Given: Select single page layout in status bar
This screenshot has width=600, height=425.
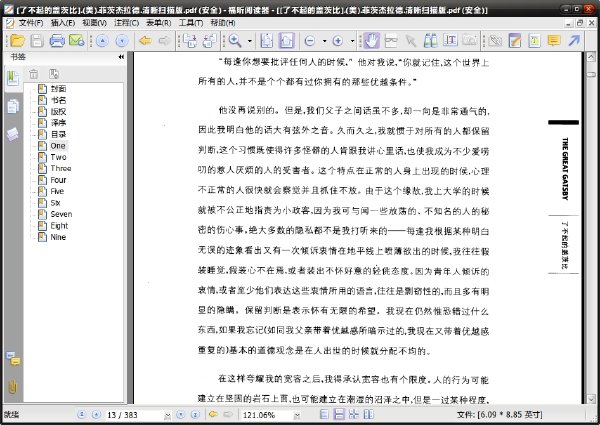Looking at the screenshot, I should [x=324, y=414].
